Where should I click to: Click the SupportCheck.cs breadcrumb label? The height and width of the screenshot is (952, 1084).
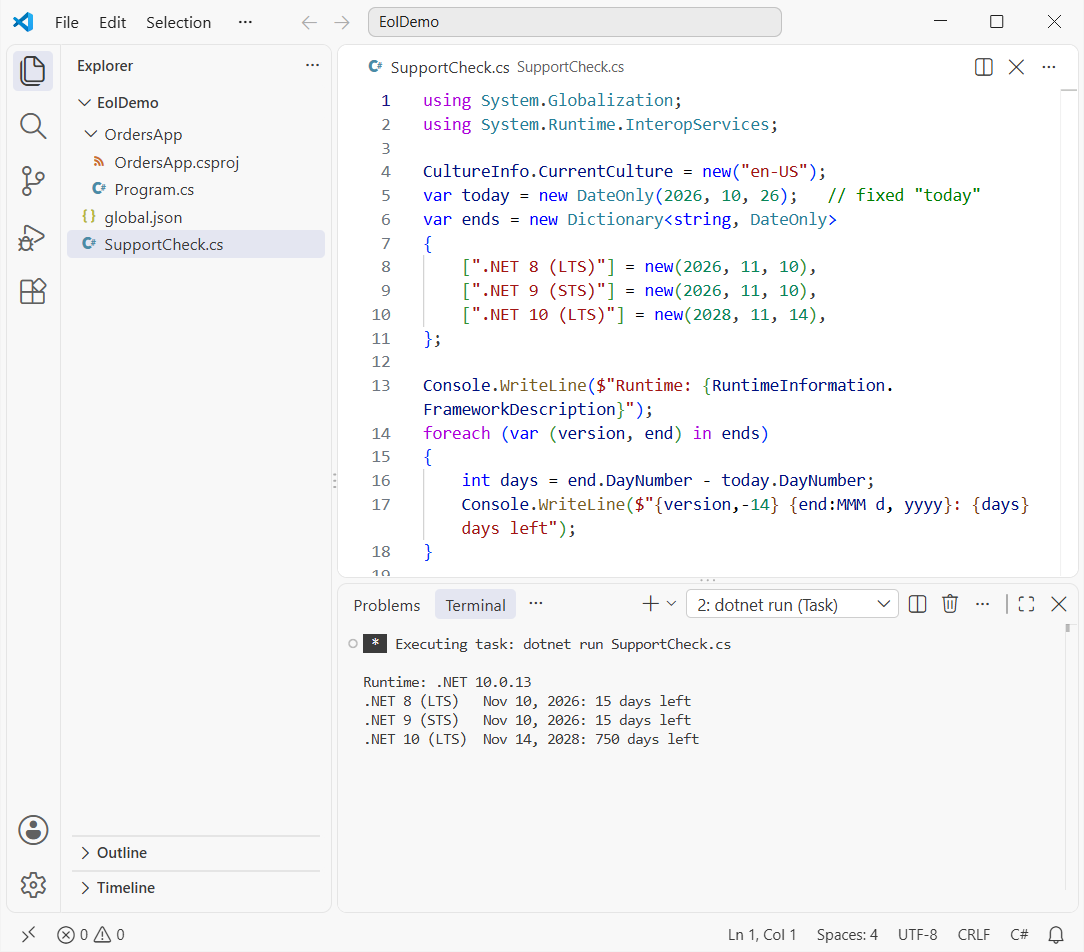pyautogui.click(x=570, y=67)
